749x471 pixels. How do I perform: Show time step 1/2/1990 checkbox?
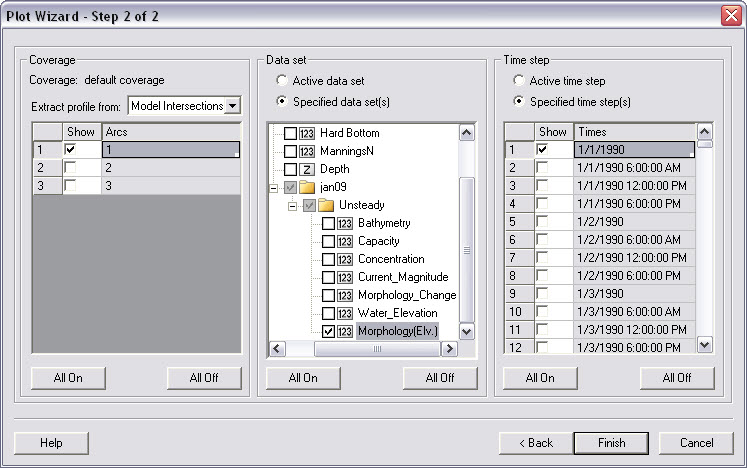542,222
